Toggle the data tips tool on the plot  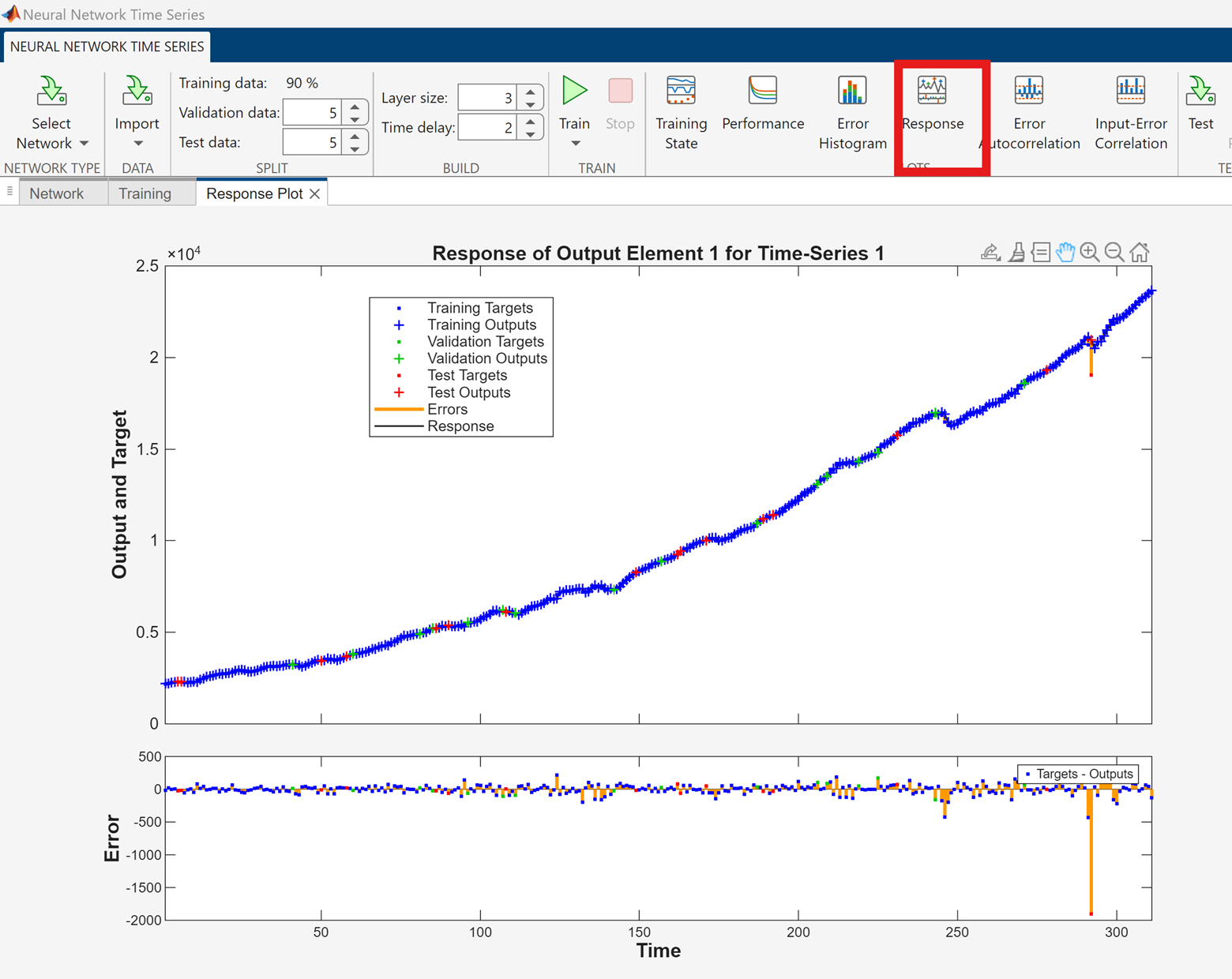coord(1041,252)
